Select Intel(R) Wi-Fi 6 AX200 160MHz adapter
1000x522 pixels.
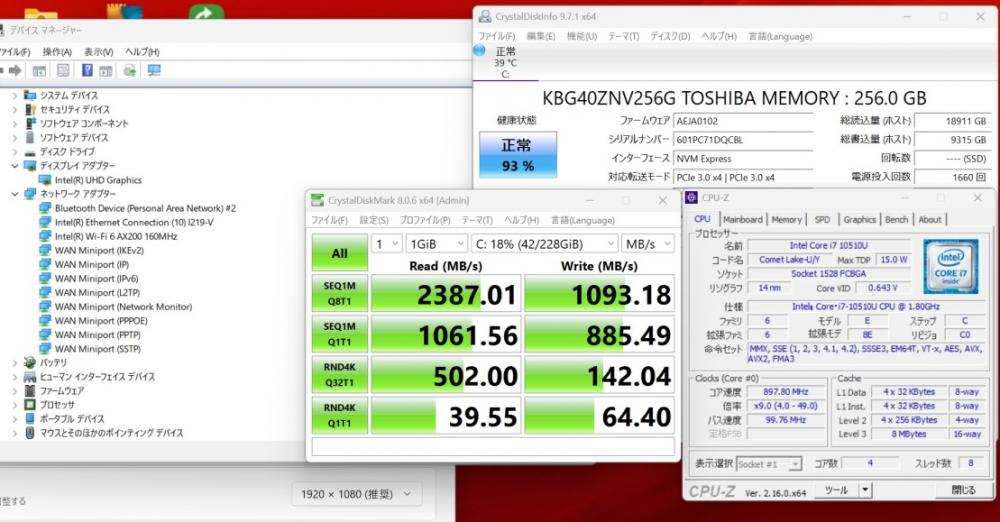click(115, 236)
